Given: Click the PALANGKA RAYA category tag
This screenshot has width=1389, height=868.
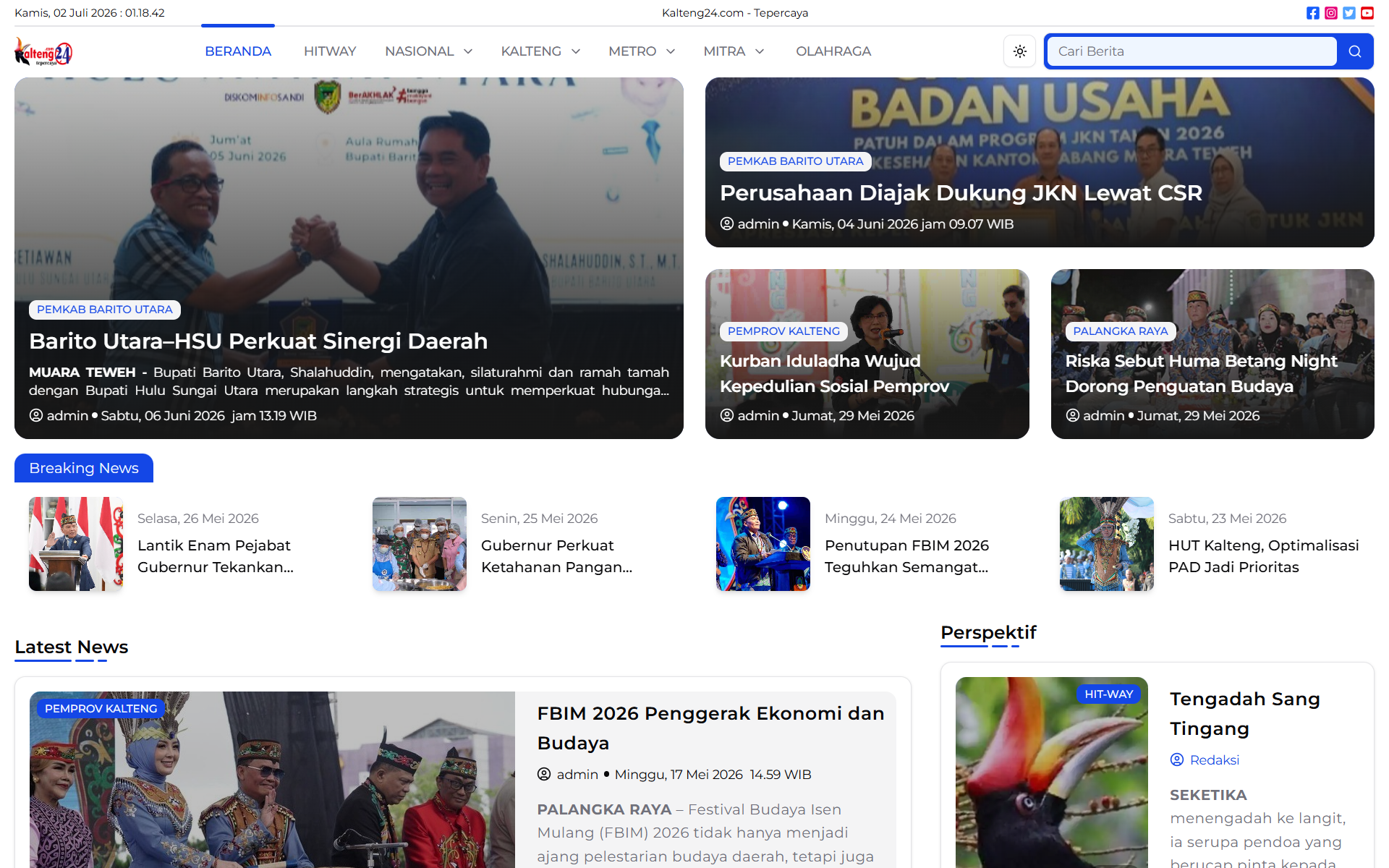Looking at the screenshot, I should [1121, 331].
